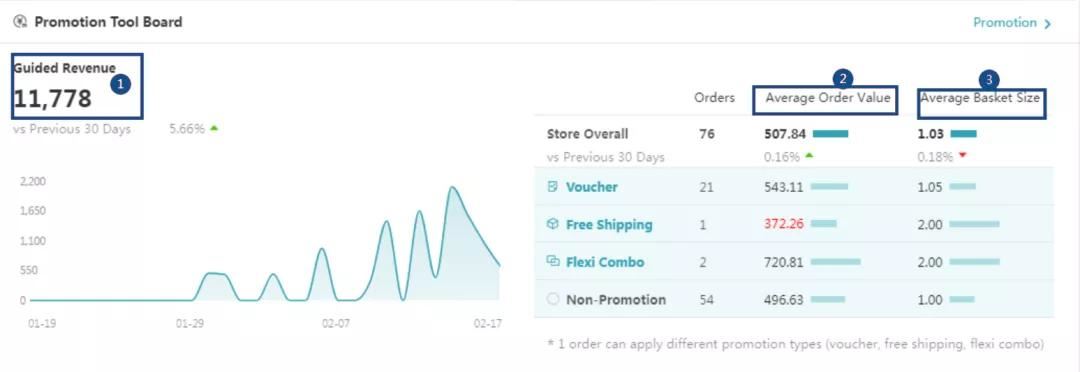Click the Average Basket Size column header

coord(980,99)
